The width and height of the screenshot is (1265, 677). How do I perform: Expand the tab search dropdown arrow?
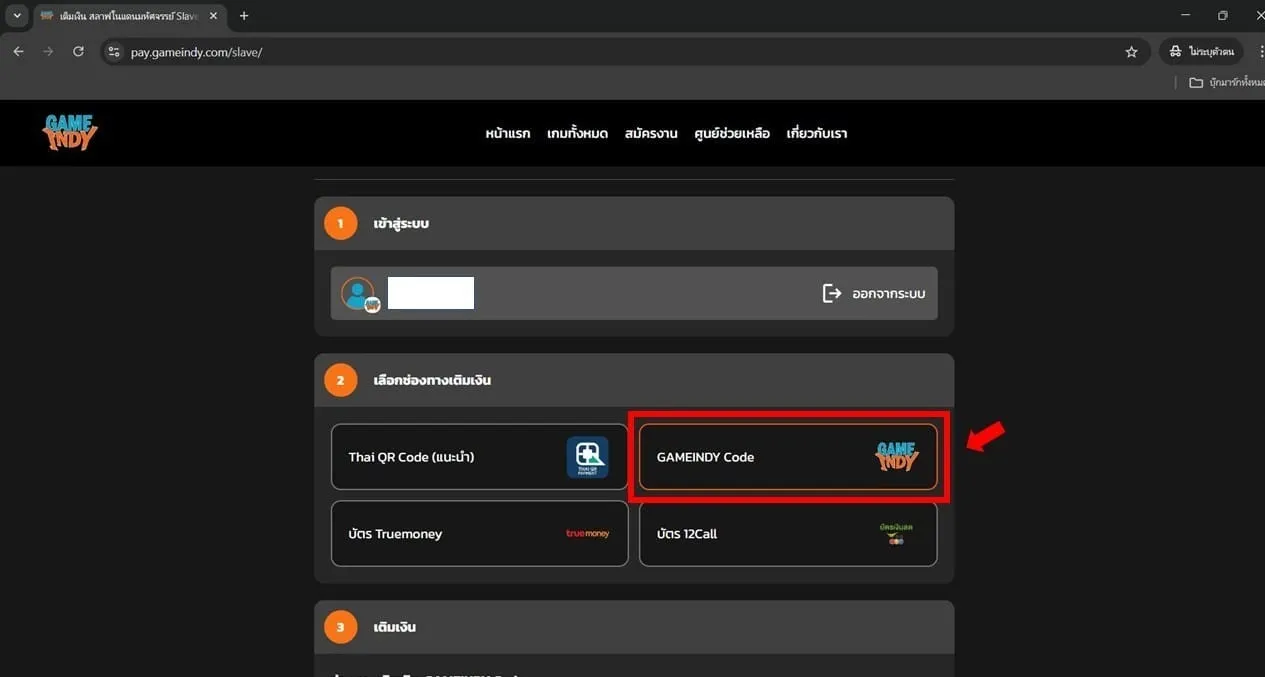(17, 16)
